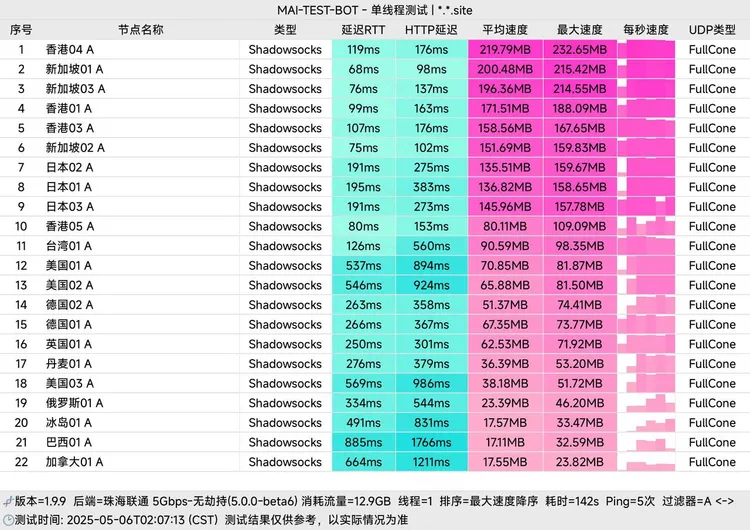The height and width of the screenshot is (530, 750).
Task: Select the 新加坡01 A node name
Action: pos(74,69)
